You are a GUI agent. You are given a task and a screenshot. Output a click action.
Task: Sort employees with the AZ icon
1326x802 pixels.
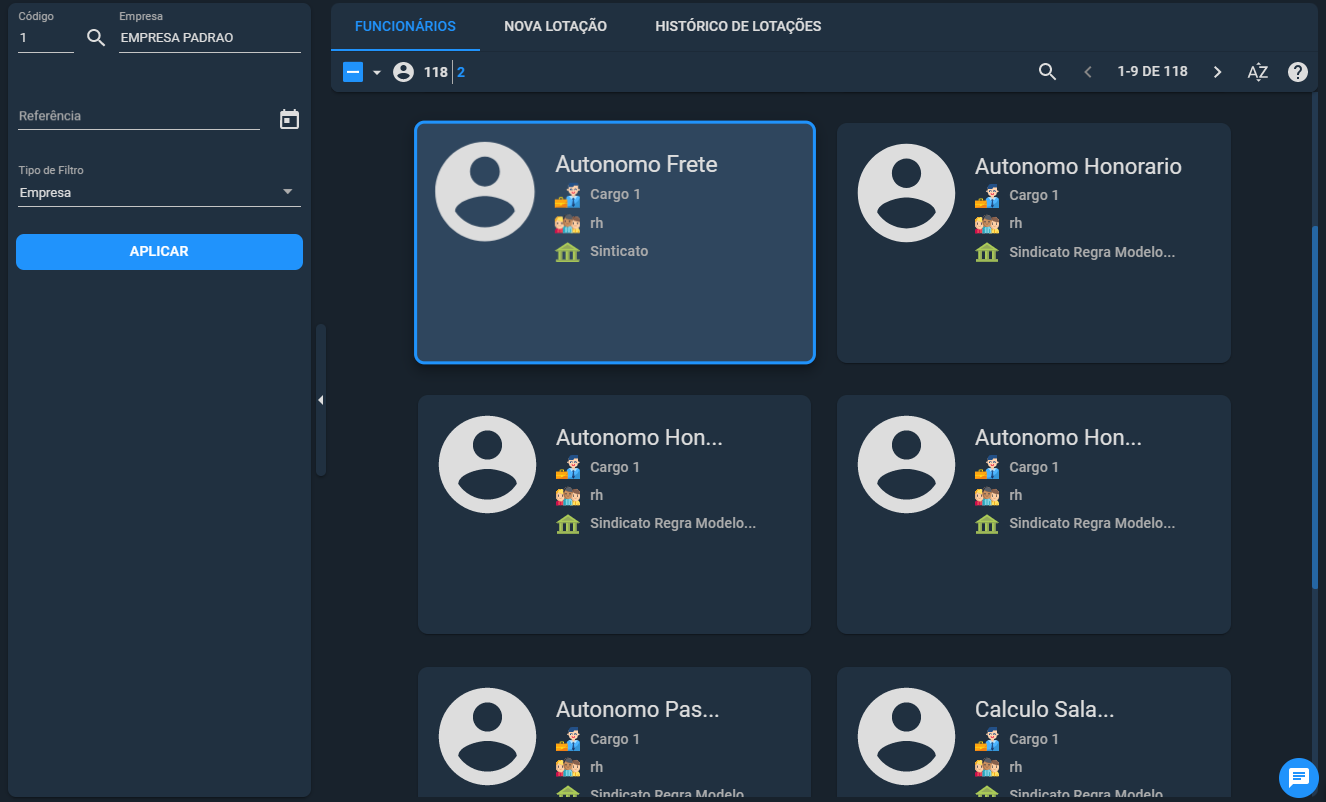pyautogui.click(x=1258, y=72)
